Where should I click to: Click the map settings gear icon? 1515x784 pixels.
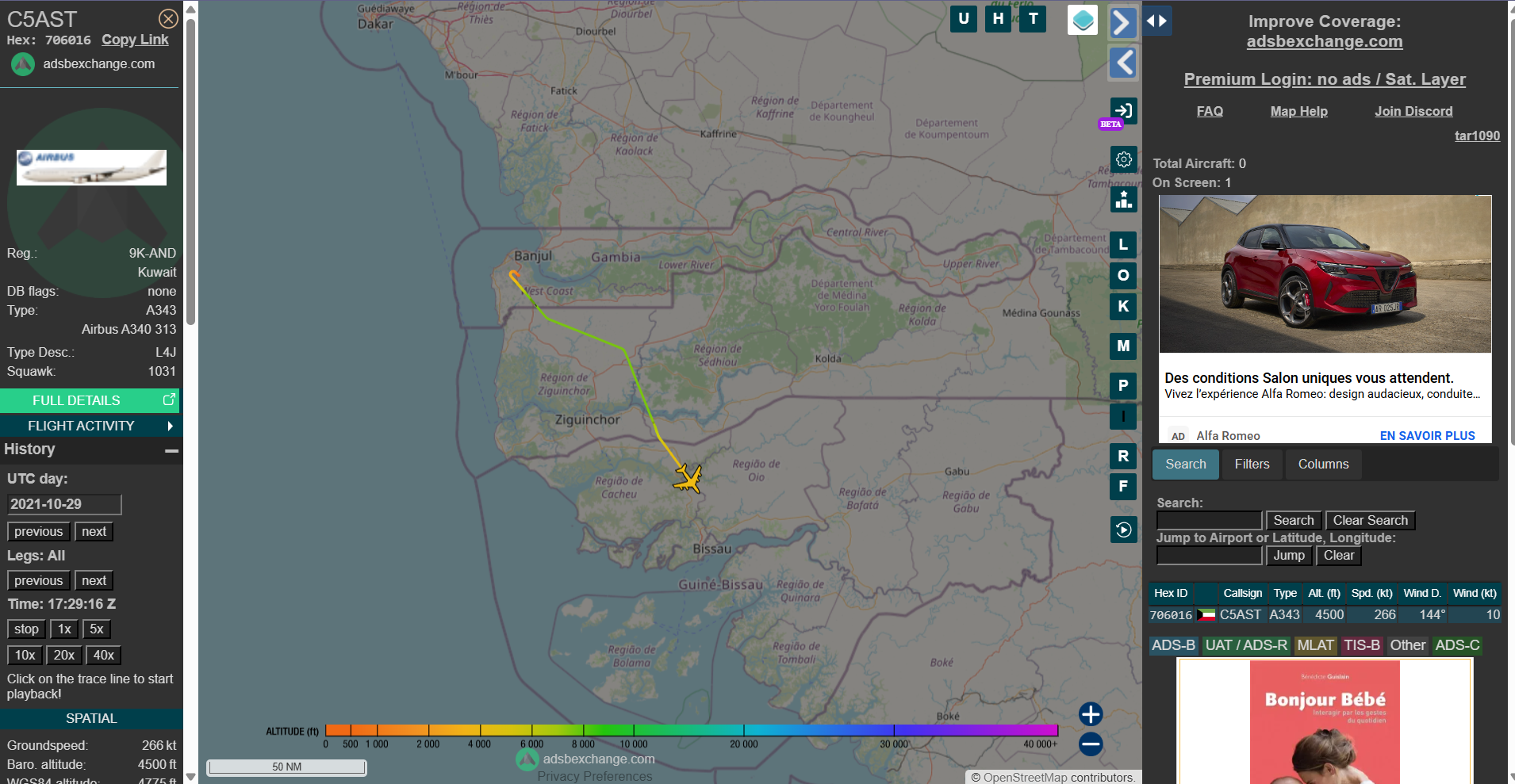click(1123, 159)
